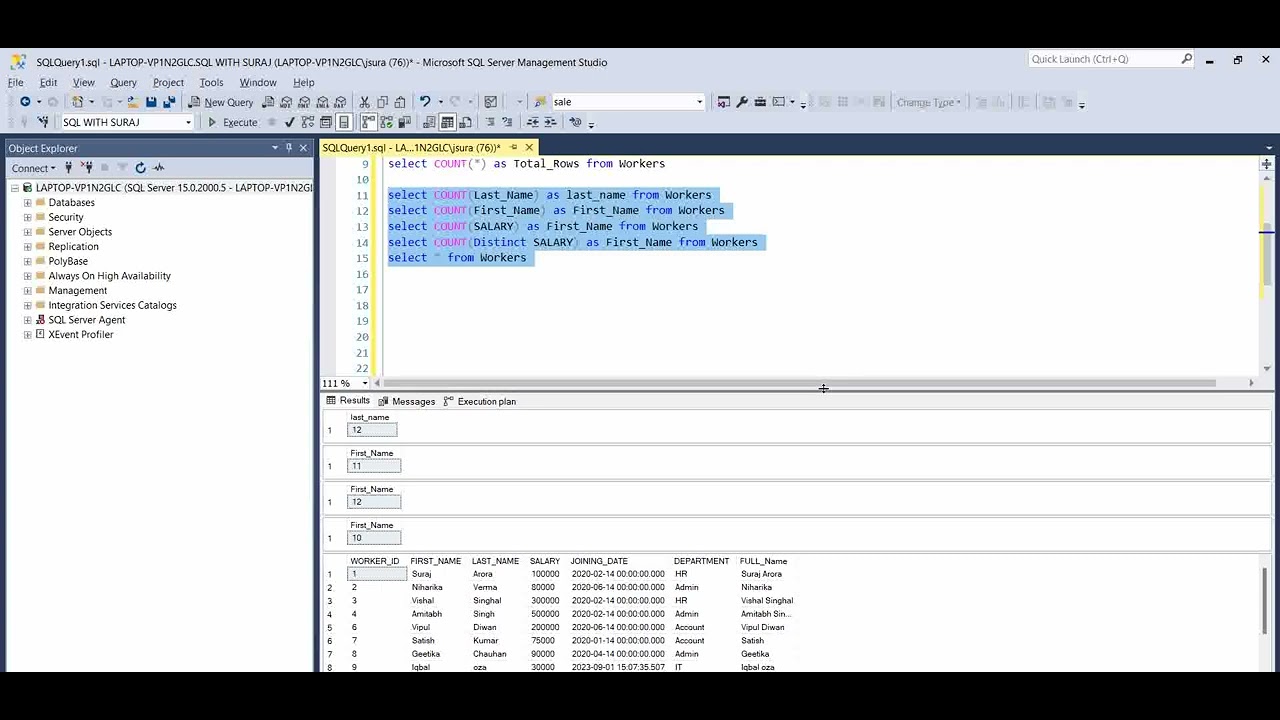The width and height of the screenshot is (1280, 720).
Task: Select the XEvent Profiler tree item
Action: point(81,335)
